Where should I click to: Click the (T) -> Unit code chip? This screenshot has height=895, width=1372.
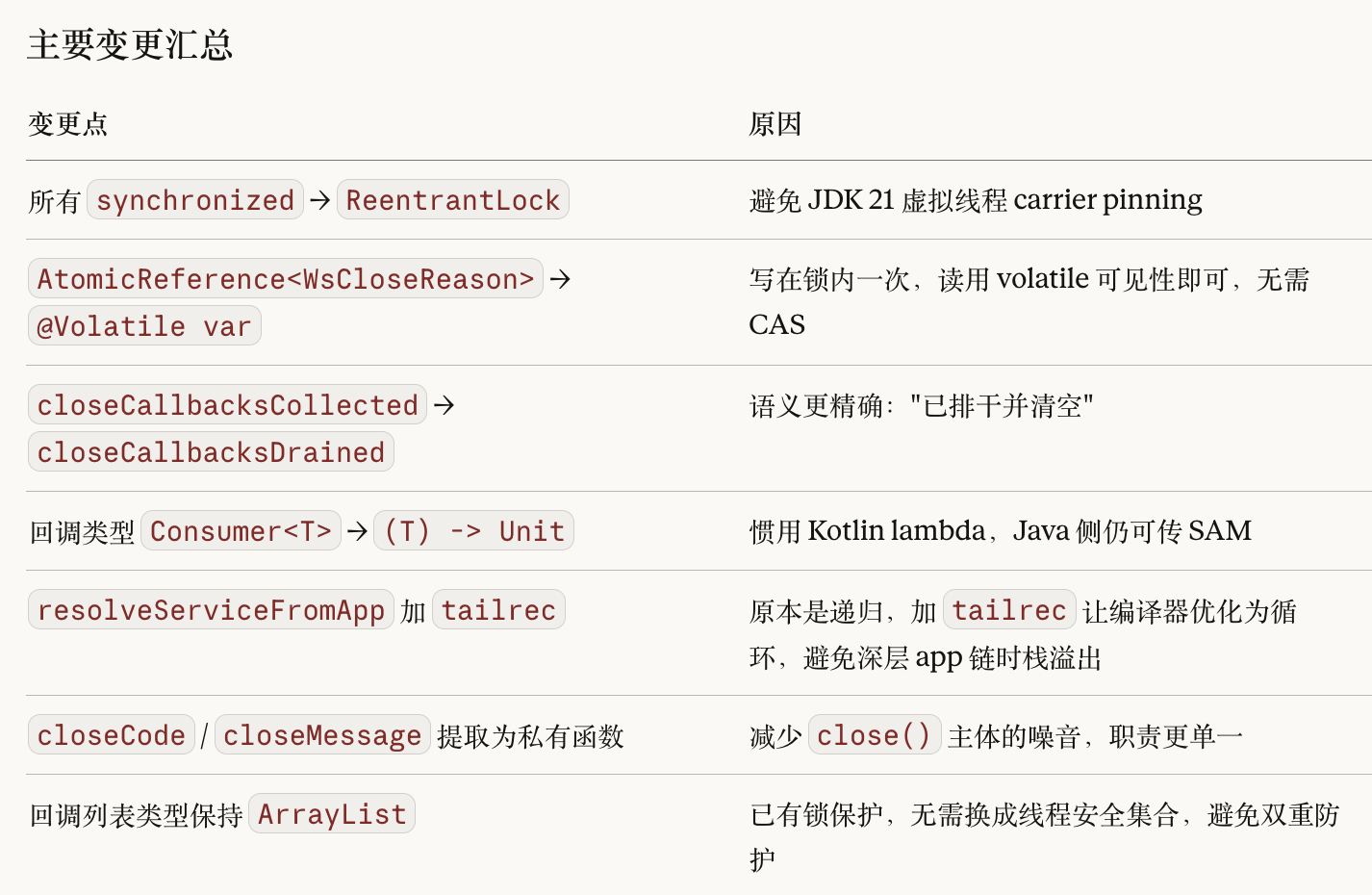point(473,531)
